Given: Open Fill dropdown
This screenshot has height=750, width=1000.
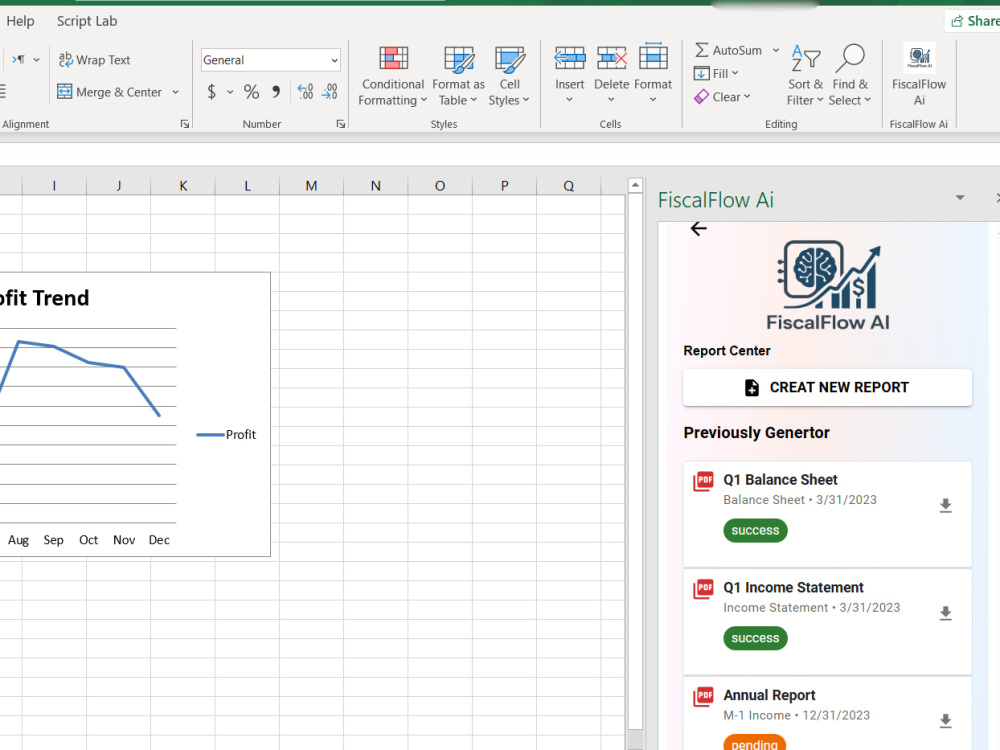Looking at the screenshot, I should pos(716,73).
